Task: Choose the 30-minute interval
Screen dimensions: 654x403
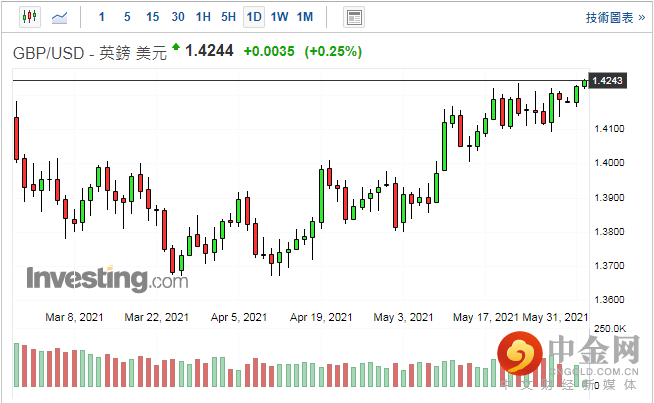Action: pyautogui.click(x=178, y=17)
